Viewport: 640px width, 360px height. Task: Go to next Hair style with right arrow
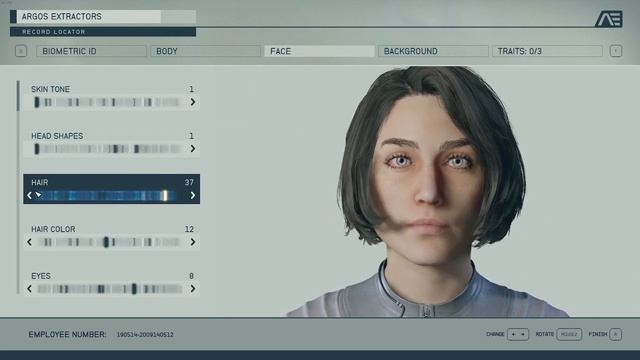[x=193, y=196]
